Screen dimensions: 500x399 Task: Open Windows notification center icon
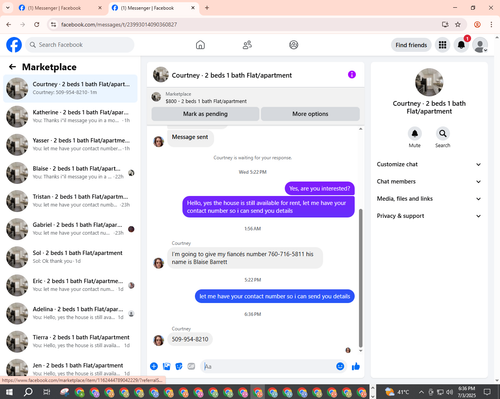click(x=487, y=392)
